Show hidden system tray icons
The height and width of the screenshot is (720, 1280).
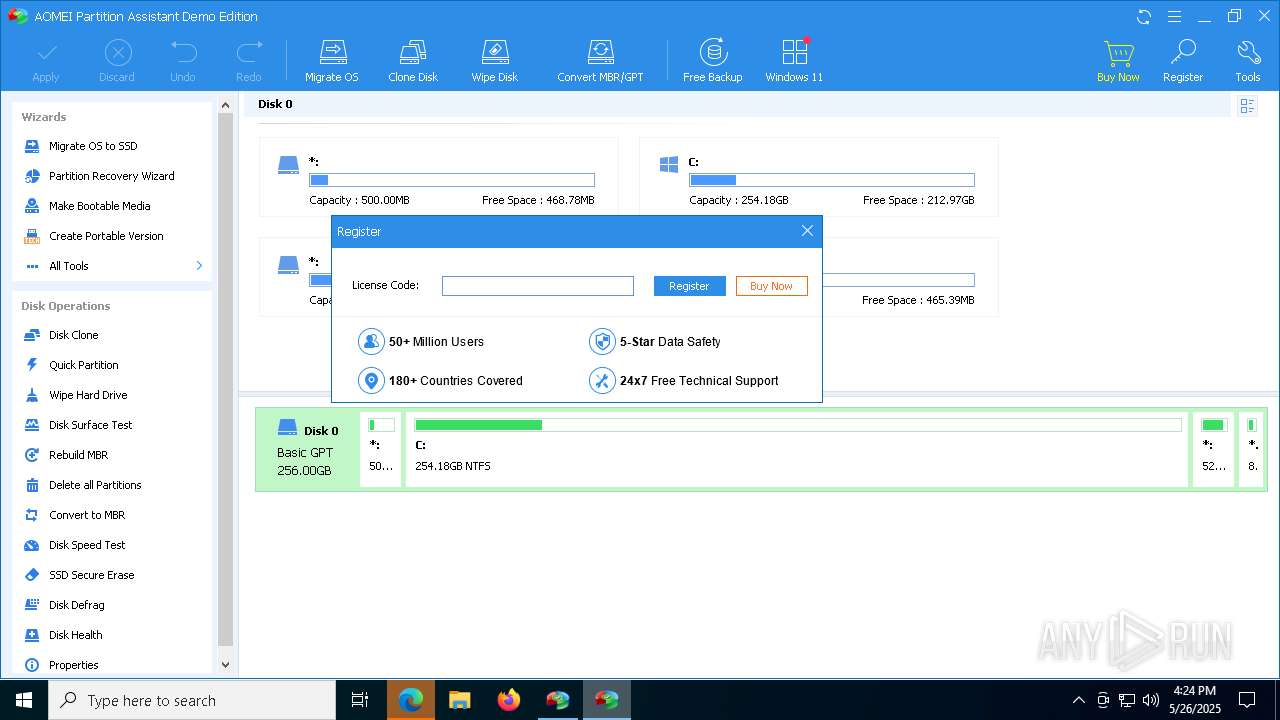1078,700
